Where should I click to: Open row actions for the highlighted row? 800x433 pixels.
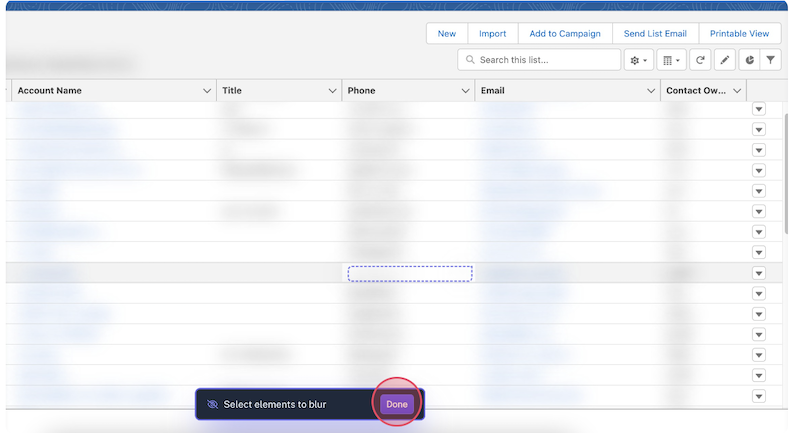[759, 273]
